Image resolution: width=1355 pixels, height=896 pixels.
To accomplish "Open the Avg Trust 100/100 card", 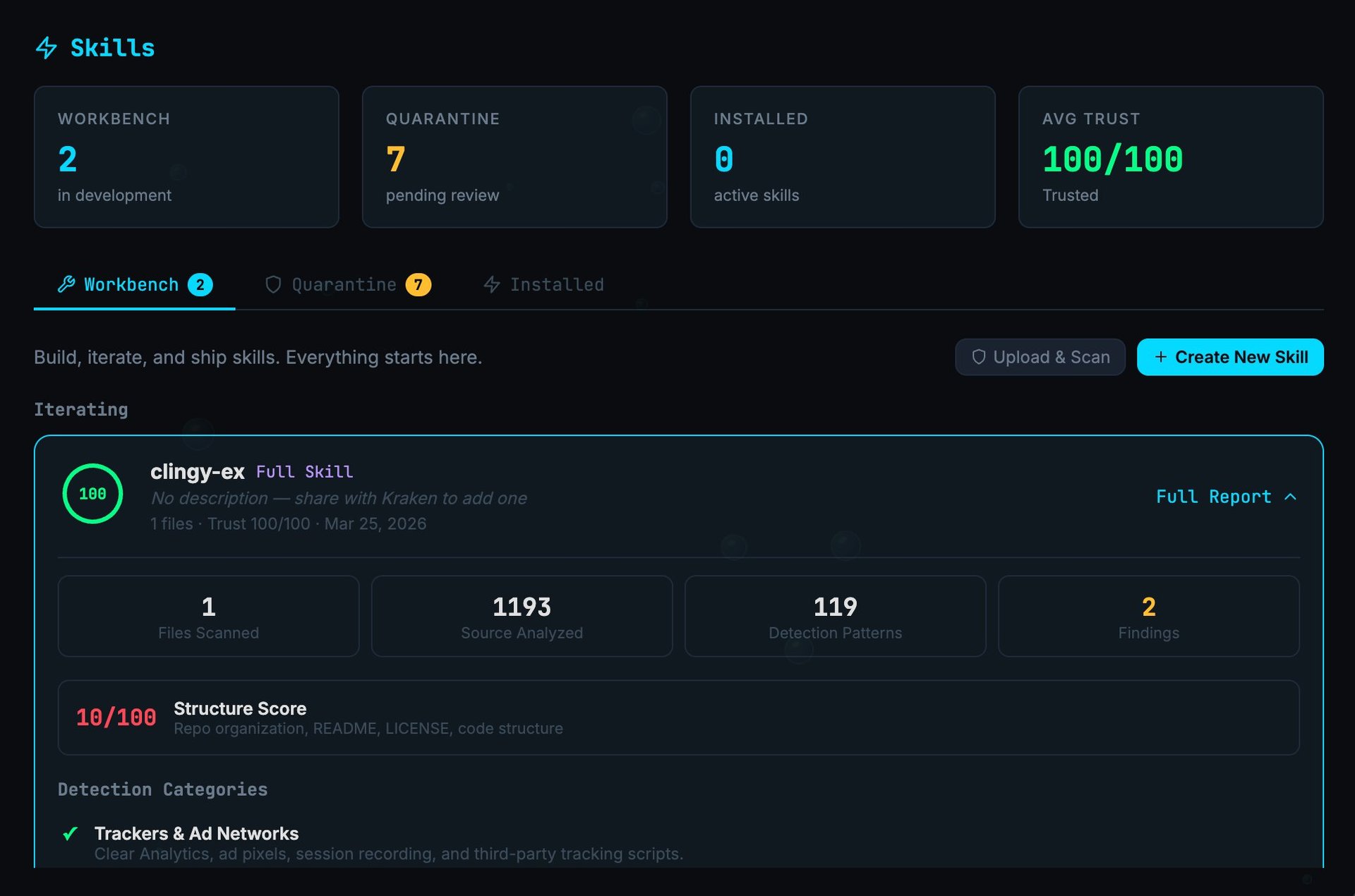I will [1171, 157].
